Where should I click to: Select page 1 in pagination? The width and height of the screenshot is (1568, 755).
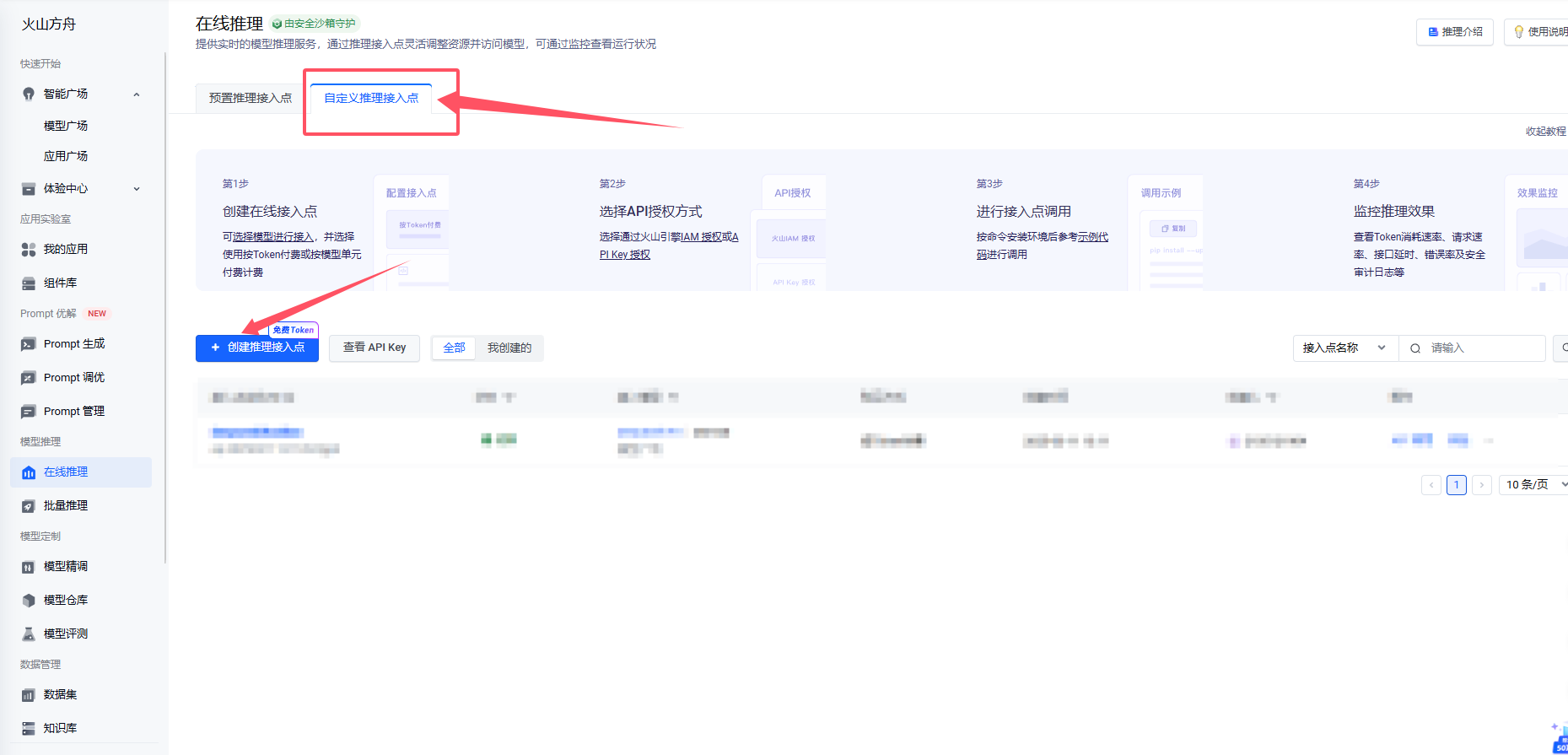click(1457, 485)
